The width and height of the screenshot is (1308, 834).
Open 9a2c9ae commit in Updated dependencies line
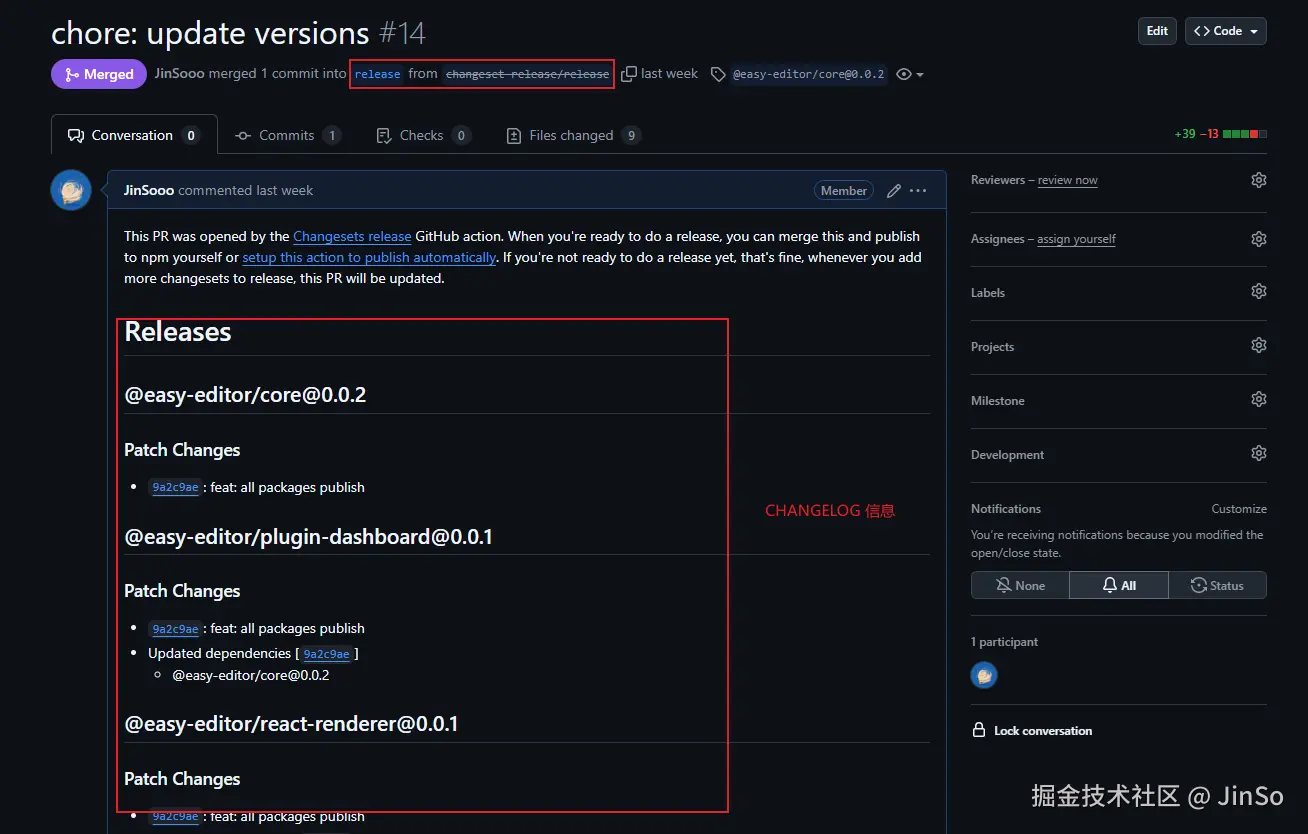(326, 654)
